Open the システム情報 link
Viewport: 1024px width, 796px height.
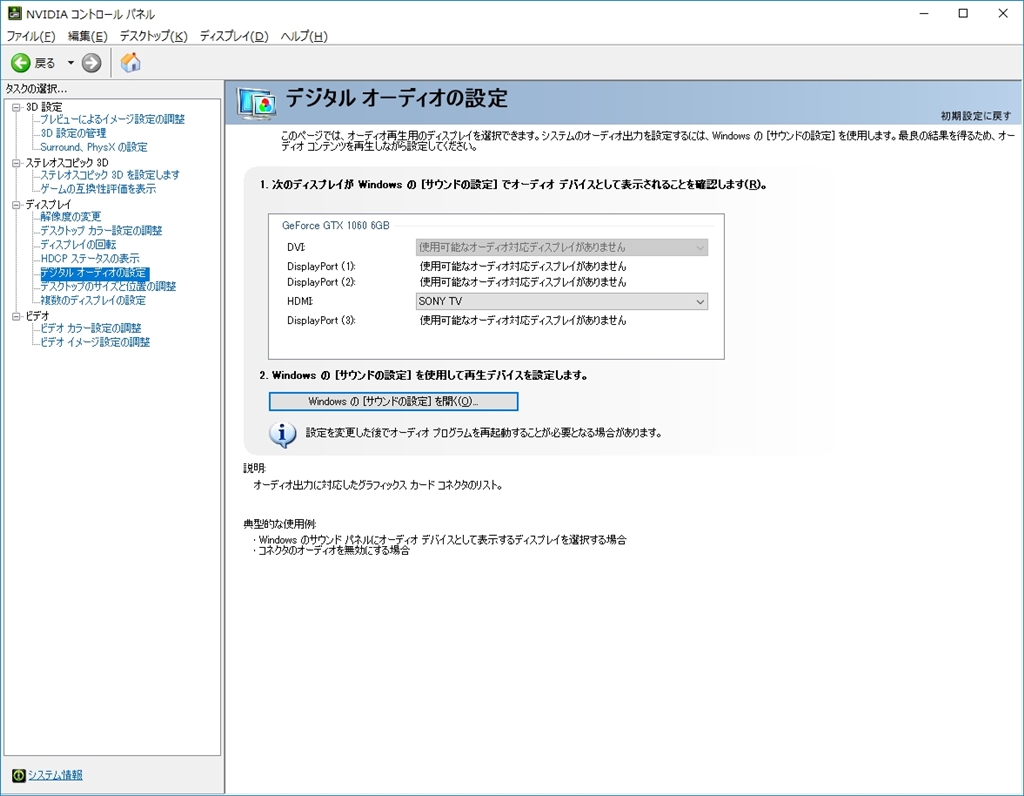click(55, 775)
